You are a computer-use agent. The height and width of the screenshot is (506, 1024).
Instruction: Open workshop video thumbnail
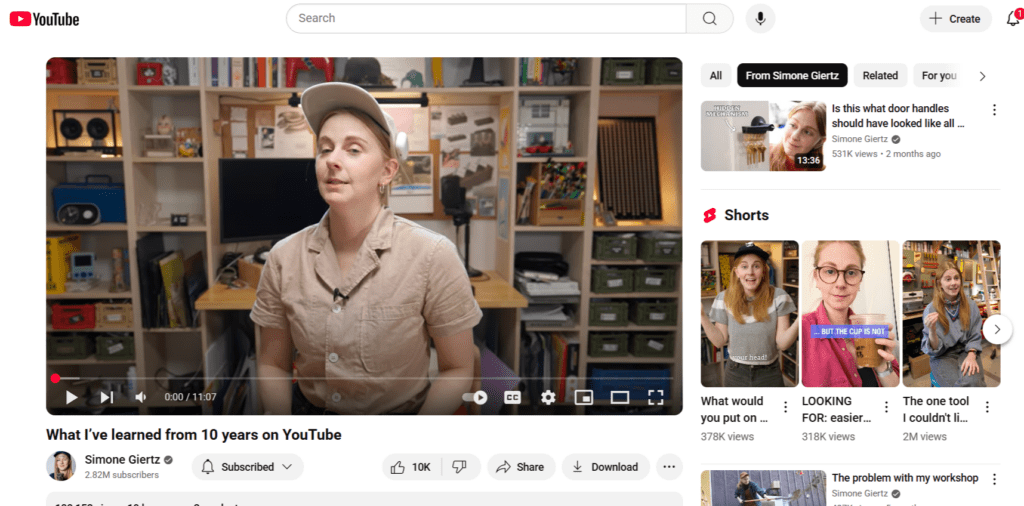click(x=763, y=488)
